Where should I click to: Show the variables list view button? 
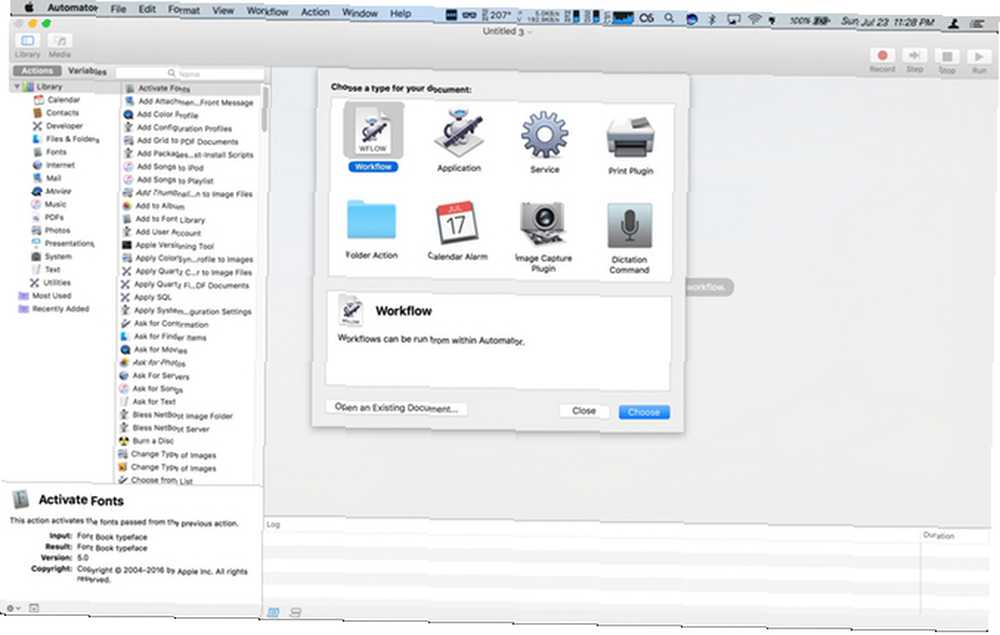point(295,613)
